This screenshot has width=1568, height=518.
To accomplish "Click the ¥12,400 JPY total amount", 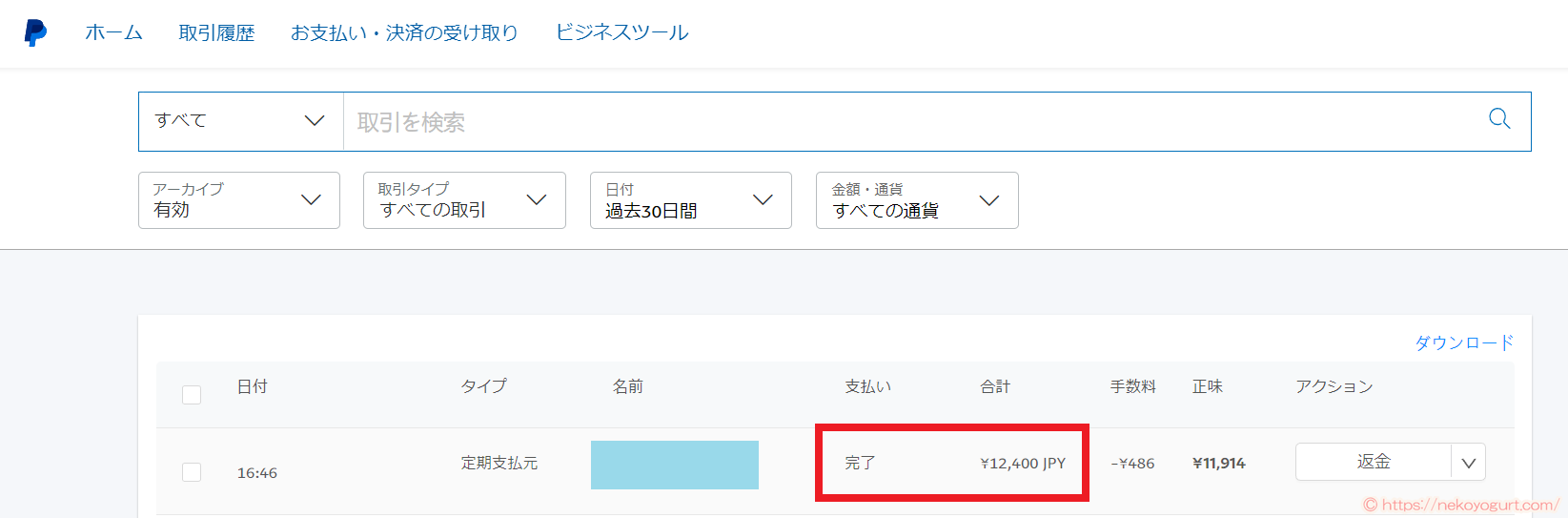I will 1023,464.
